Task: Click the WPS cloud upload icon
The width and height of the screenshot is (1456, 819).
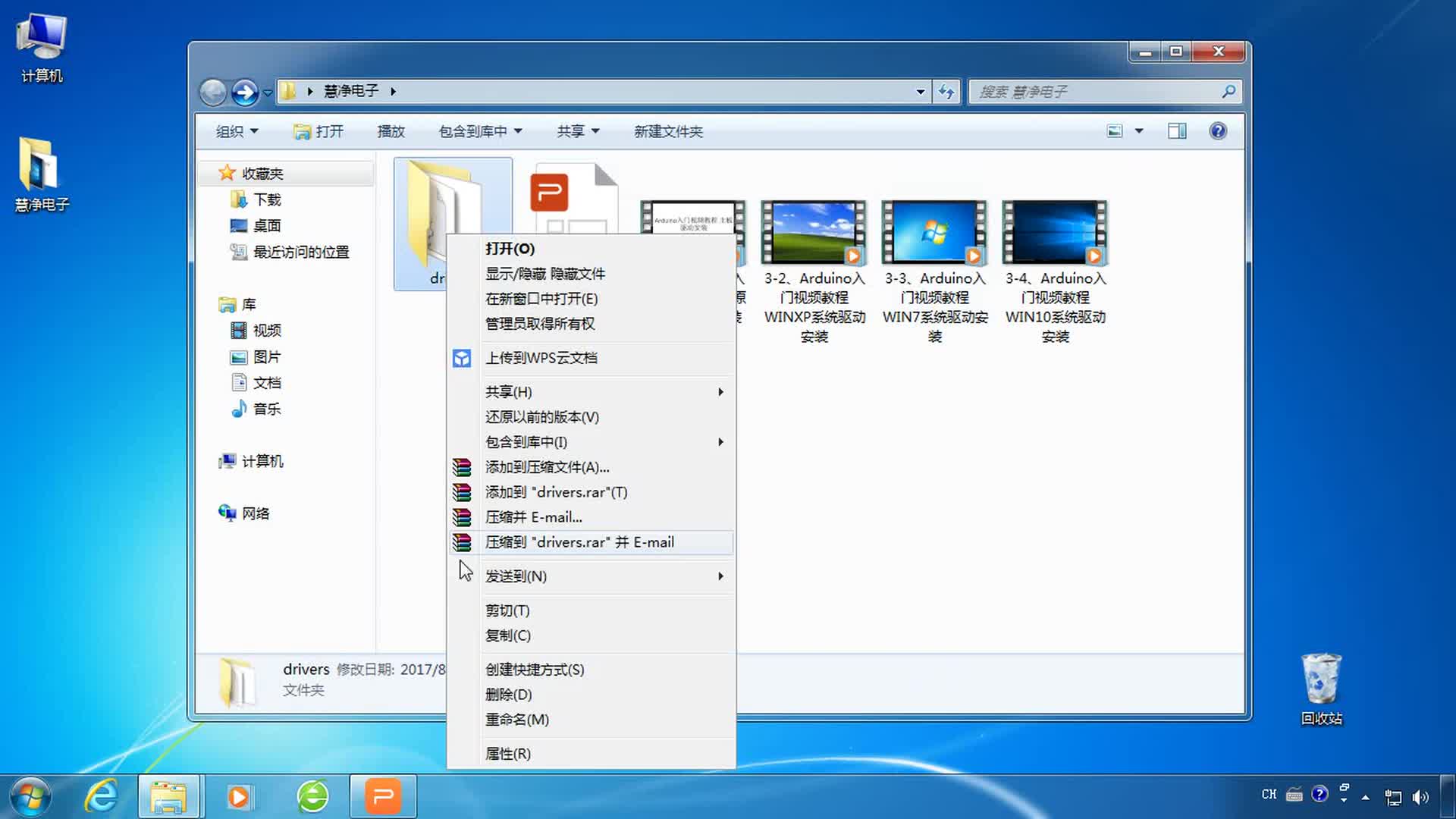Action: point(462,358)
